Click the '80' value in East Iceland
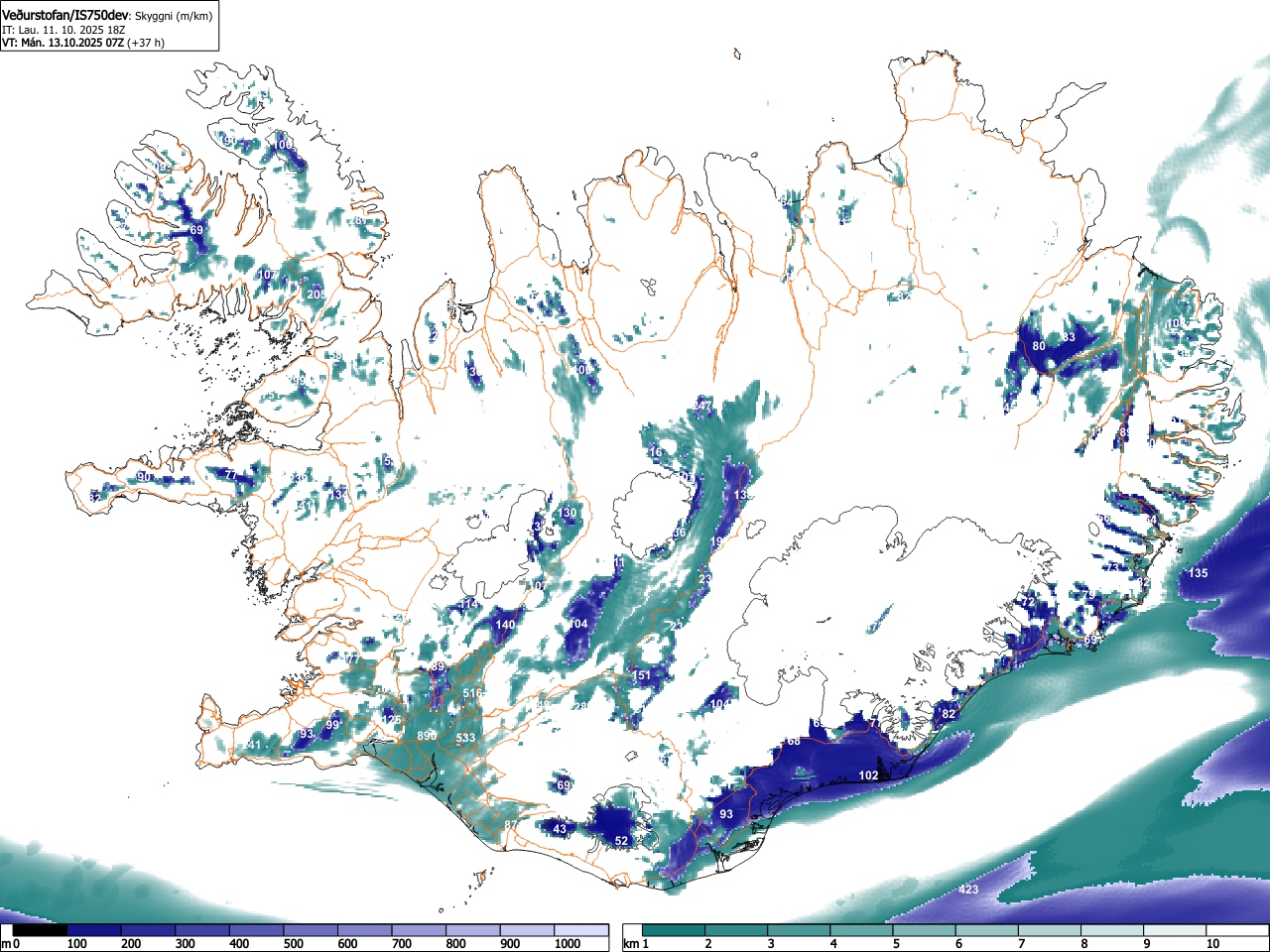Screen dimensions: 1270x952 point(1039,346)
